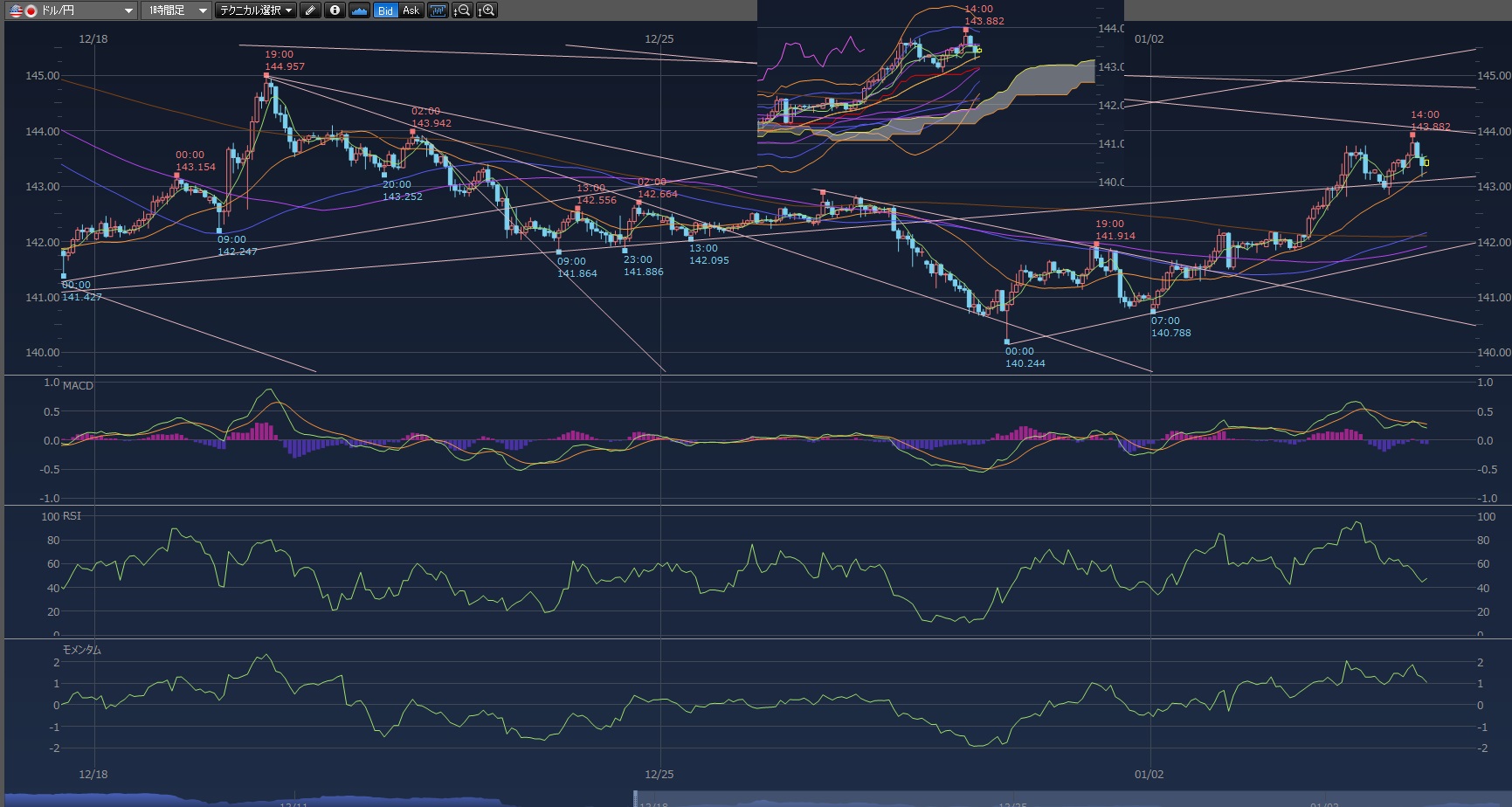Toggle price display to Bid
The height and width of the screenshot is (807, 1512).
tap(385, 10)
